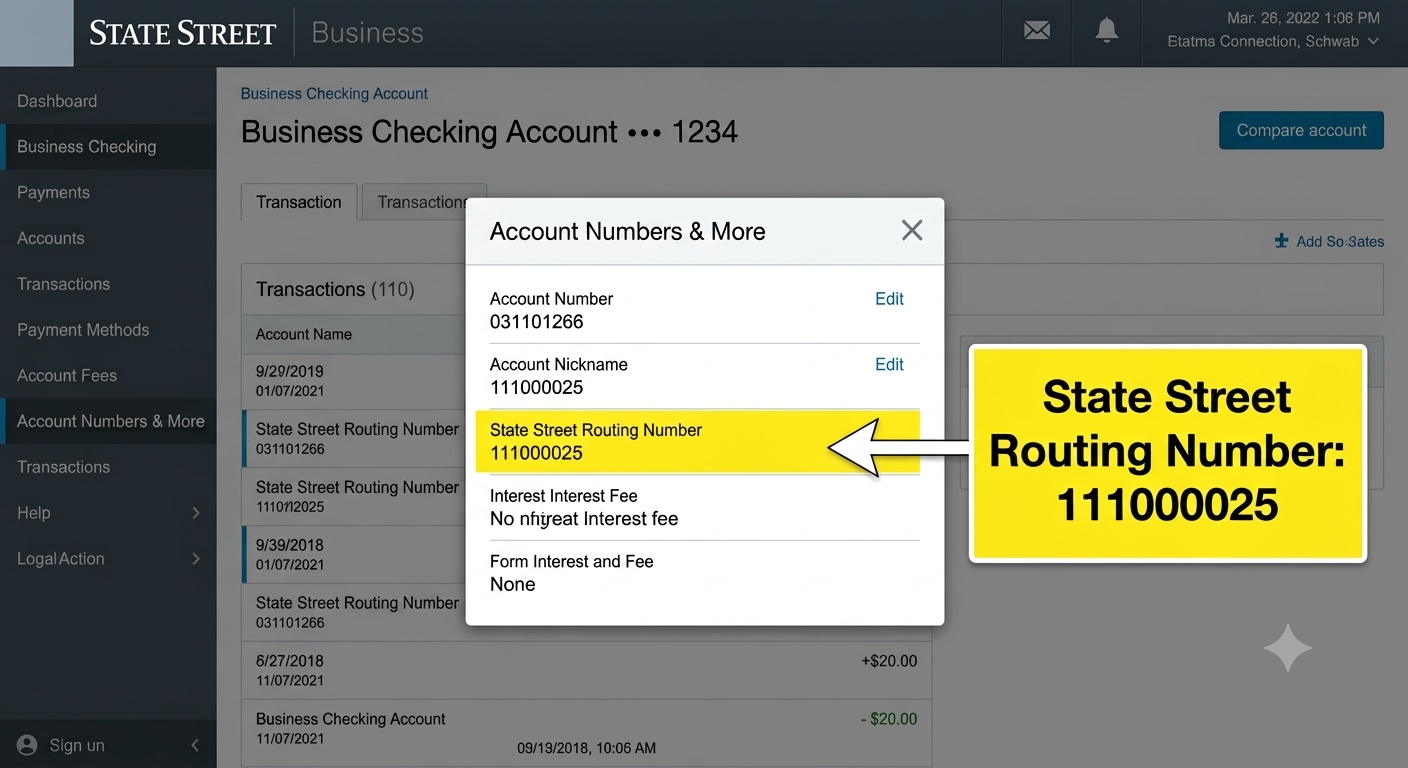The width and height of the screenshot is (1408, 768).
Task: Click account number value 031101266 in dialog
Action: [x=536, y=322]
